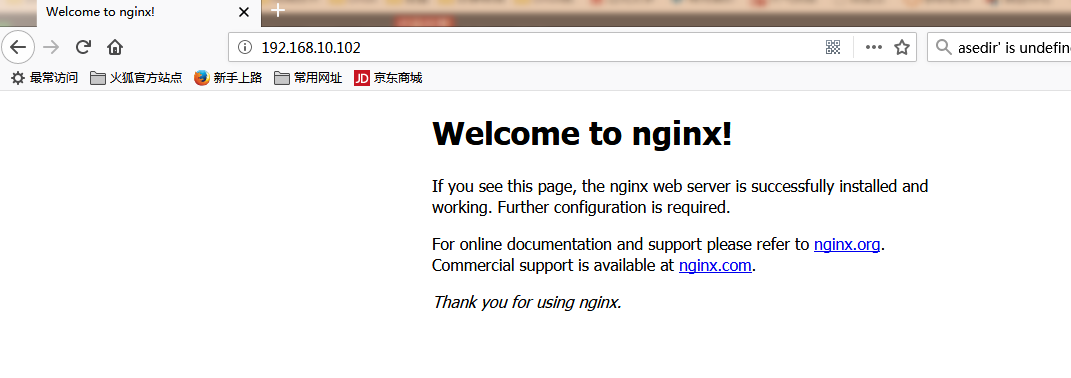The height and width of the screenshot is (378, 1071).
Task: Click the Welcome to nginx! heading
Action: 582,133
